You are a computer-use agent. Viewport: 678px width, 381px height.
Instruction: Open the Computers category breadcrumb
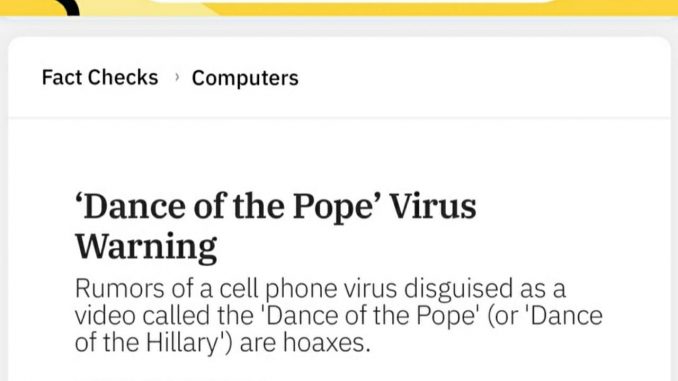coord(245,78)
